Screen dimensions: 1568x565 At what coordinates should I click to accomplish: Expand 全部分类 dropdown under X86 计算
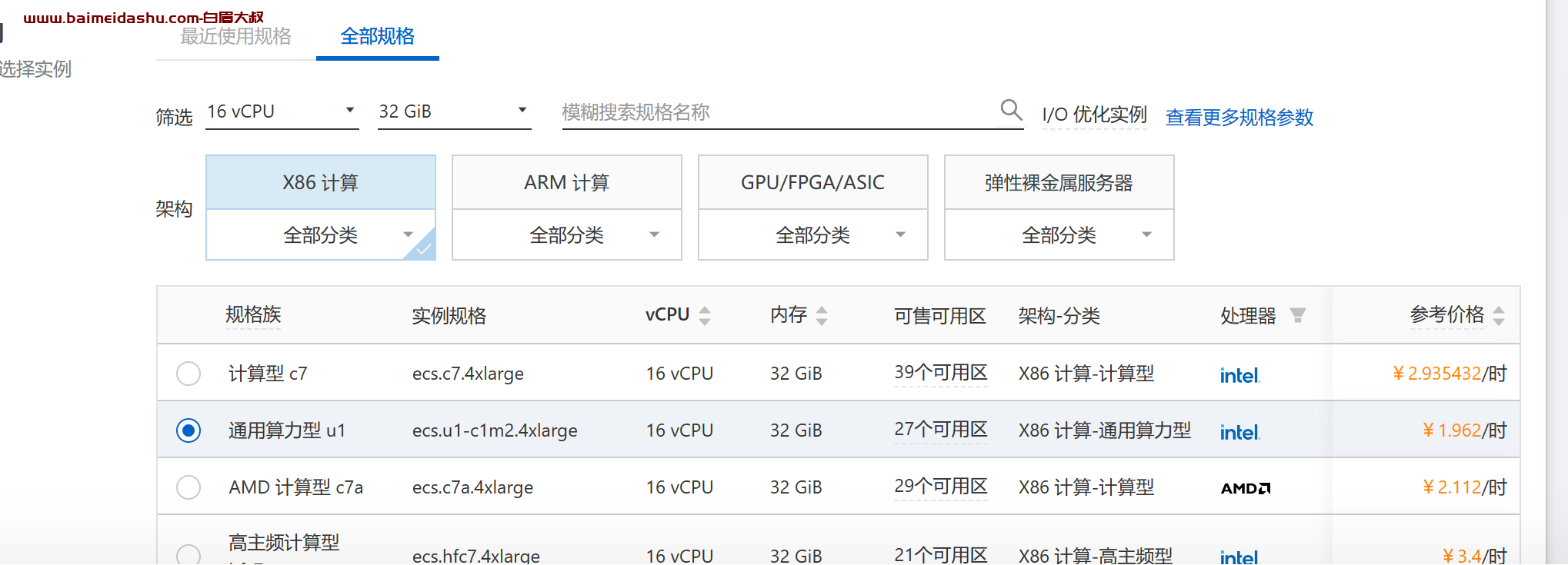coord(321,234)
